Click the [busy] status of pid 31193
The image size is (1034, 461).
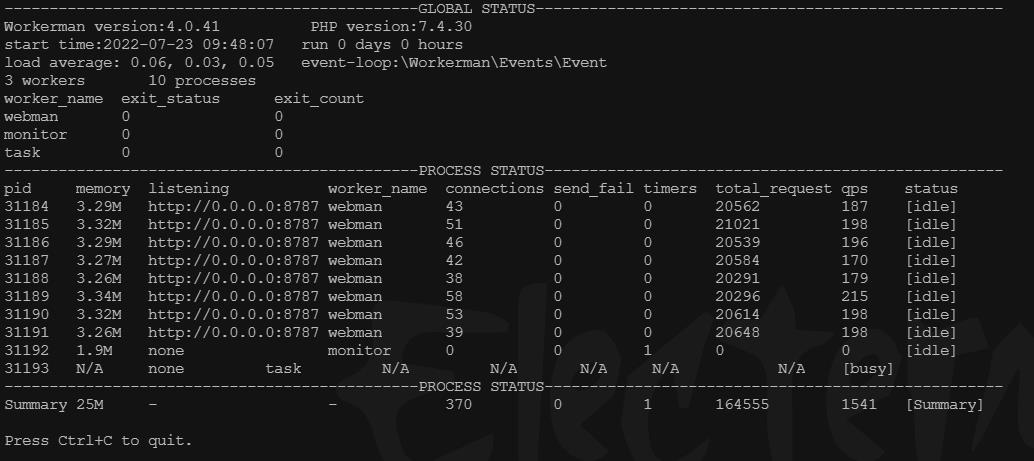(868, 369)
